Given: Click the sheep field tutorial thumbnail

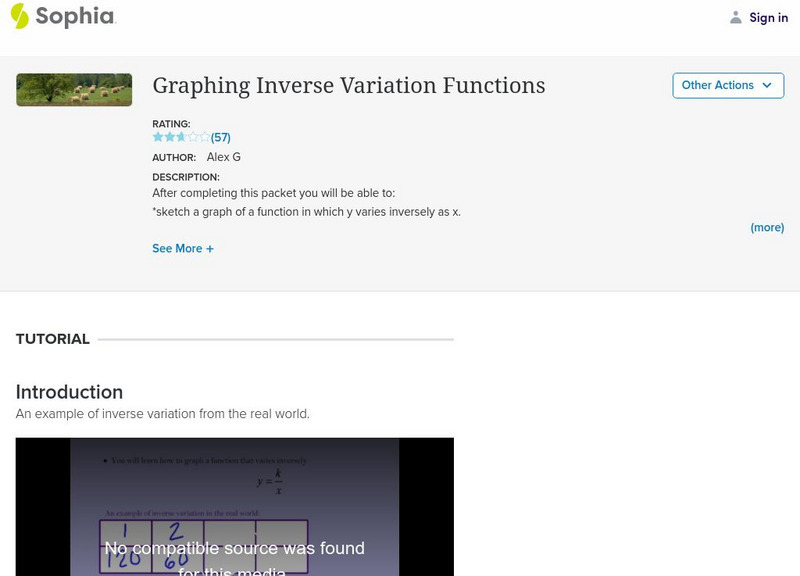Looking at the screenshot, I should 74,90.
